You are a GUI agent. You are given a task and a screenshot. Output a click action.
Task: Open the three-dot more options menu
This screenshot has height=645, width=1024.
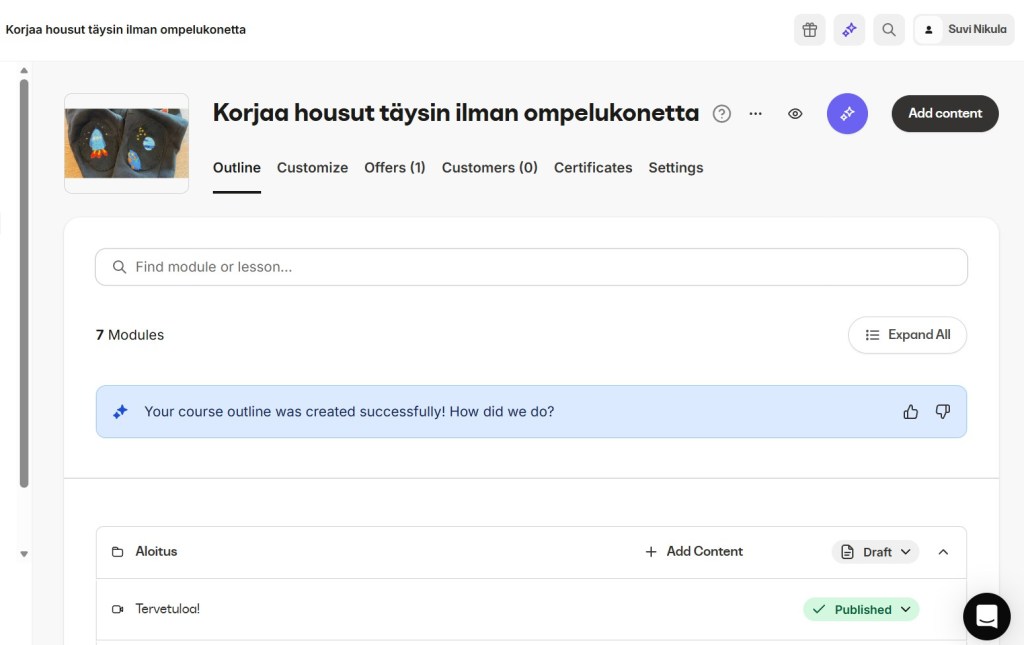pyautogui.click(x=756, y=114)
